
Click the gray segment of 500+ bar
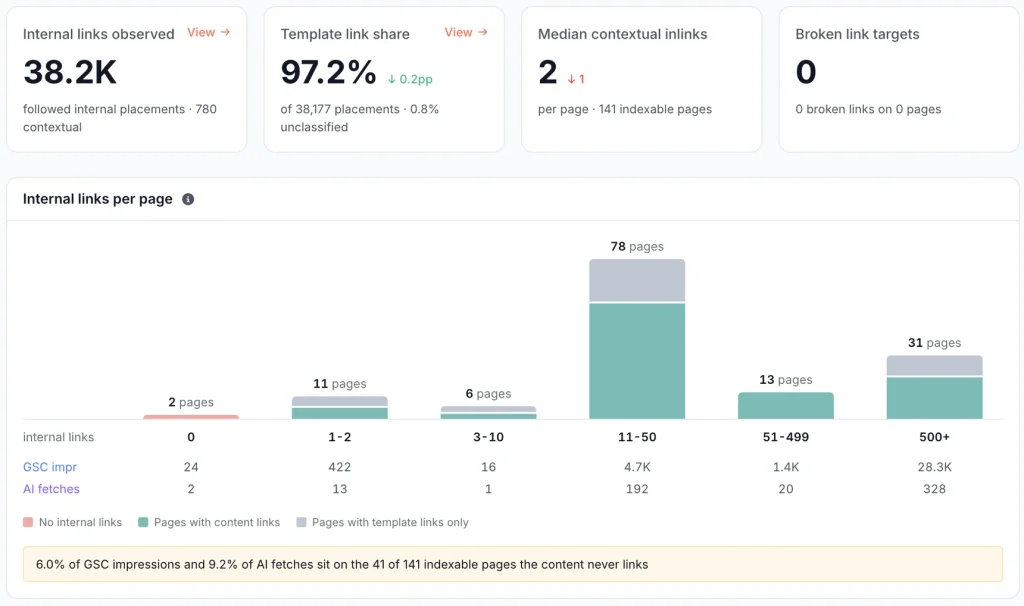pyautogui.click(x=935, y=366)
